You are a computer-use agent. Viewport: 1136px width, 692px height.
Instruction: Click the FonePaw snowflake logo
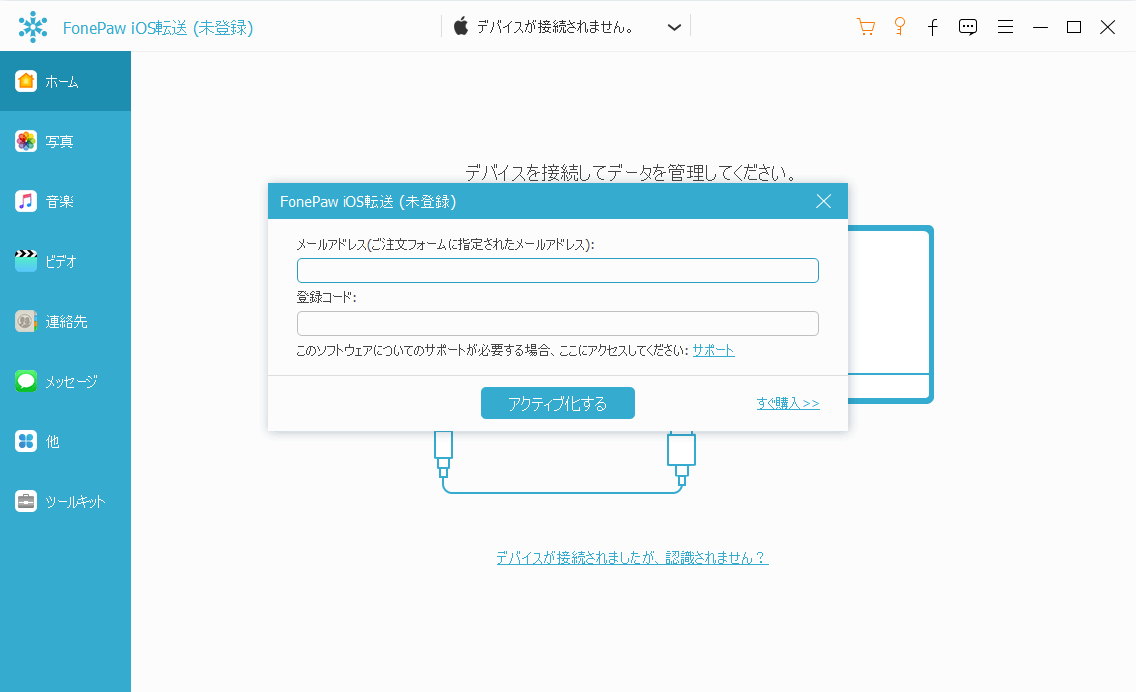(33, 28)
